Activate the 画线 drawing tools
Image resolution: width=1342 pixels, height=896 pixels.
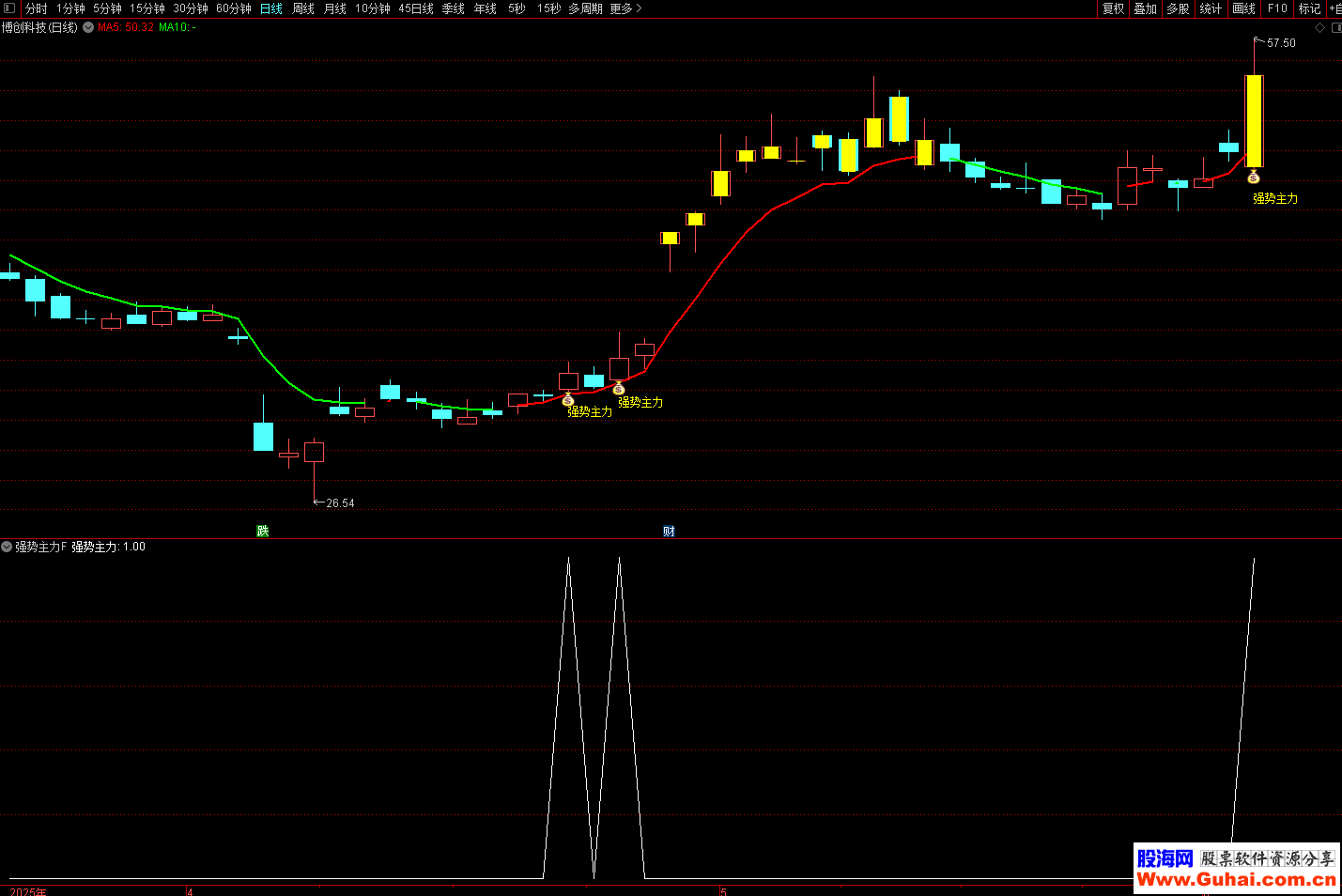(1244, 8)
